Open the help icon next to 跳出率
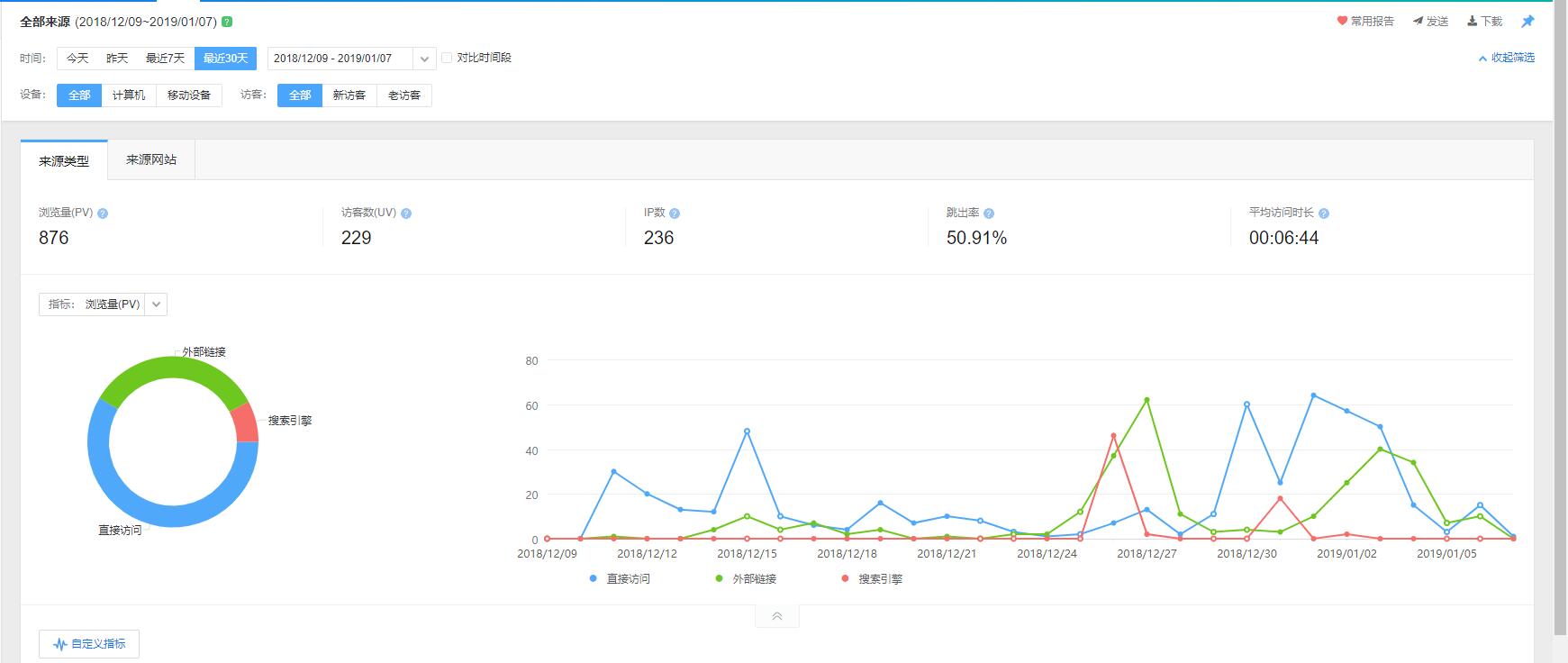Image resolution: width=1568 pixels, height=663 pixels. coord(989,213)
